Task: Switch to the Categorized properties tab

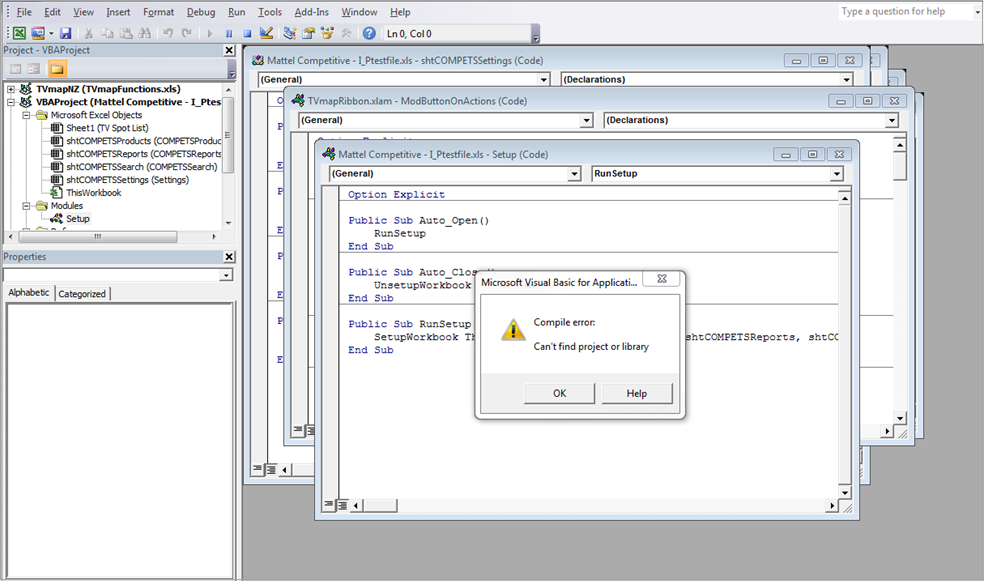Action: click(82, 294)
